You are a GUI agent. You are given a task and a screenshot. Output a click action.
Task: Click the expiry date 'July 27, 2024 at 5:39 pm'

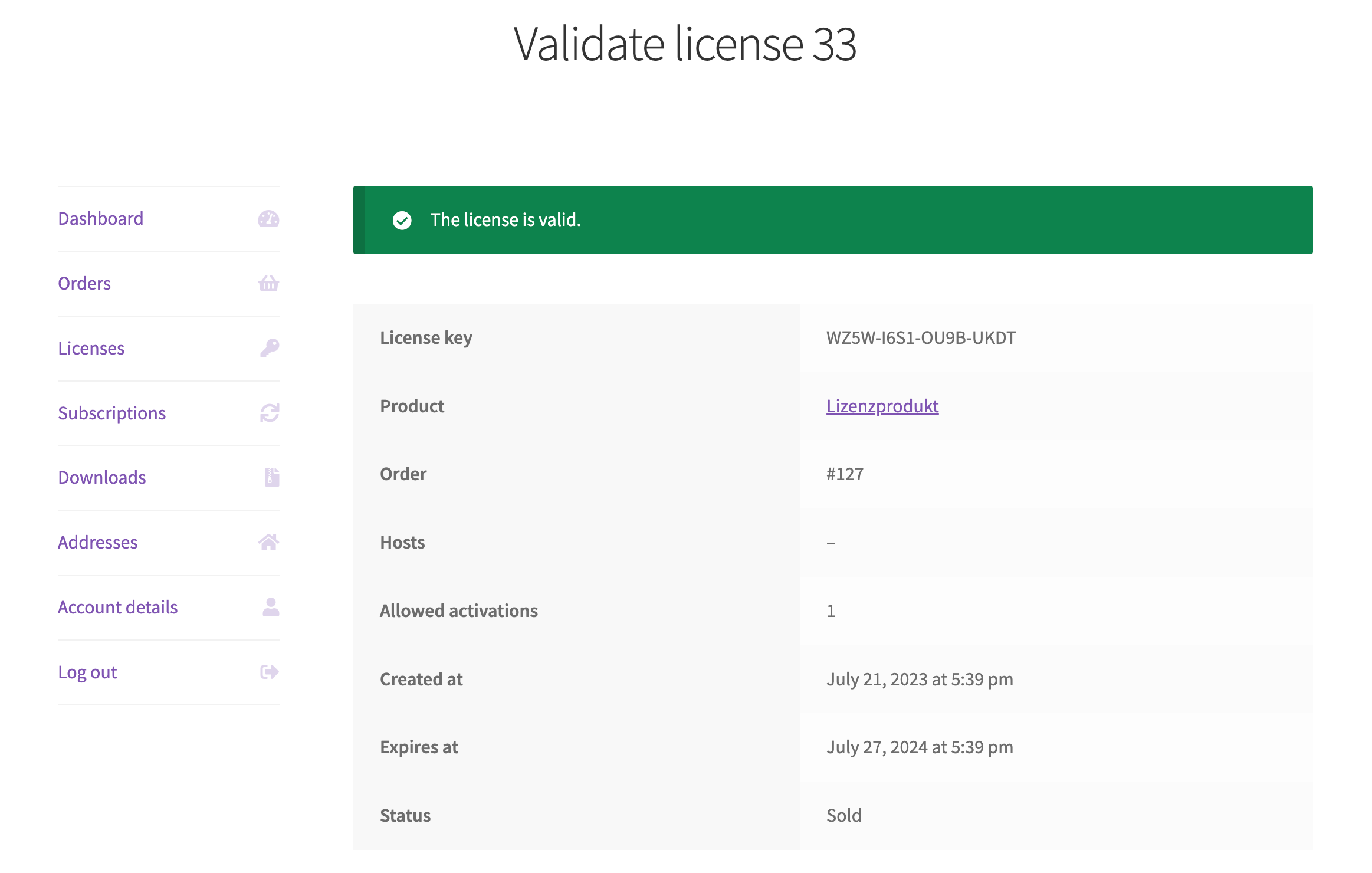(x=920, y=747)
